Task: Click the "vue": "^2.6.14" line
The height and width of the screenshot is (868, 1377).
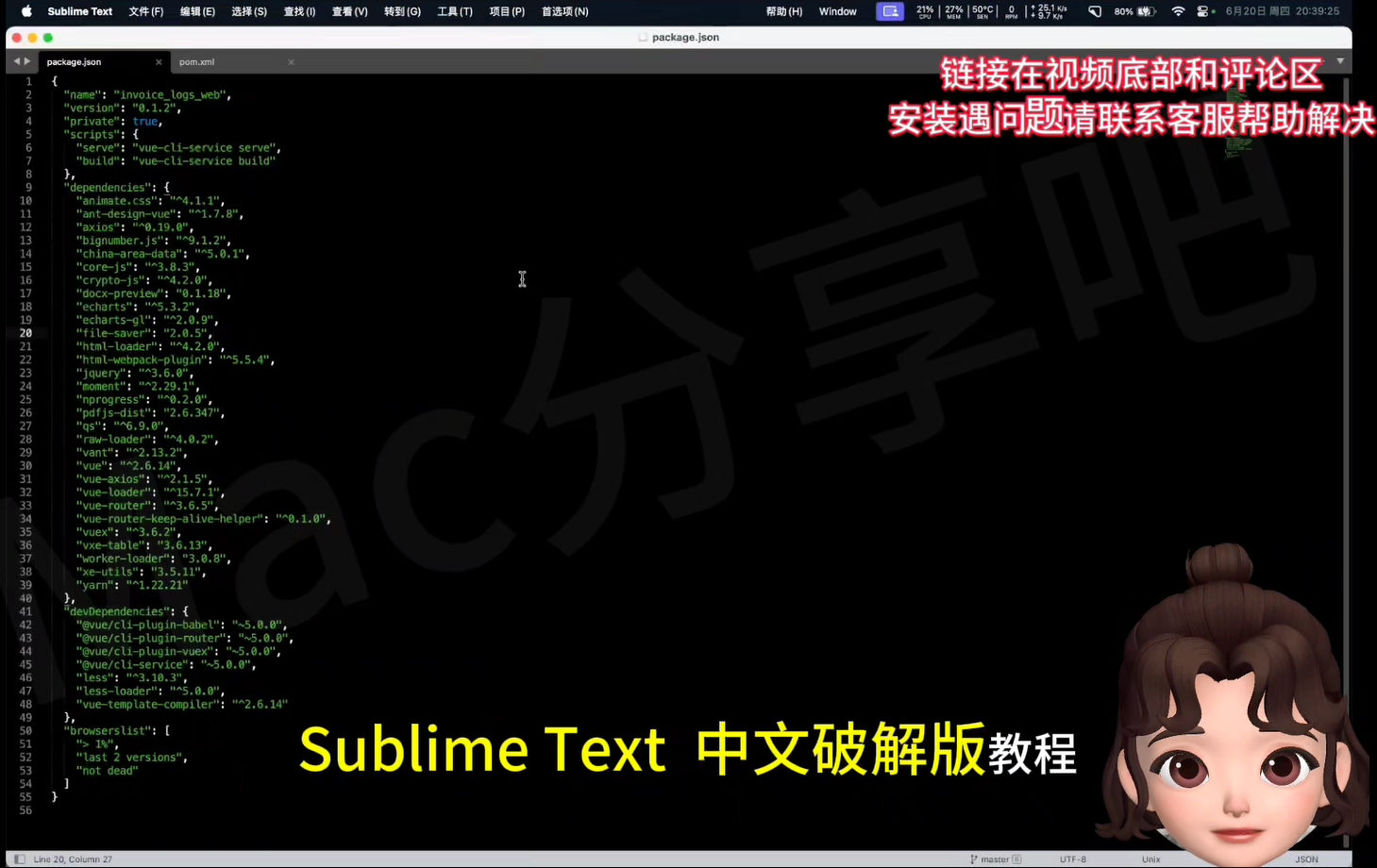Action: [128, 465]
